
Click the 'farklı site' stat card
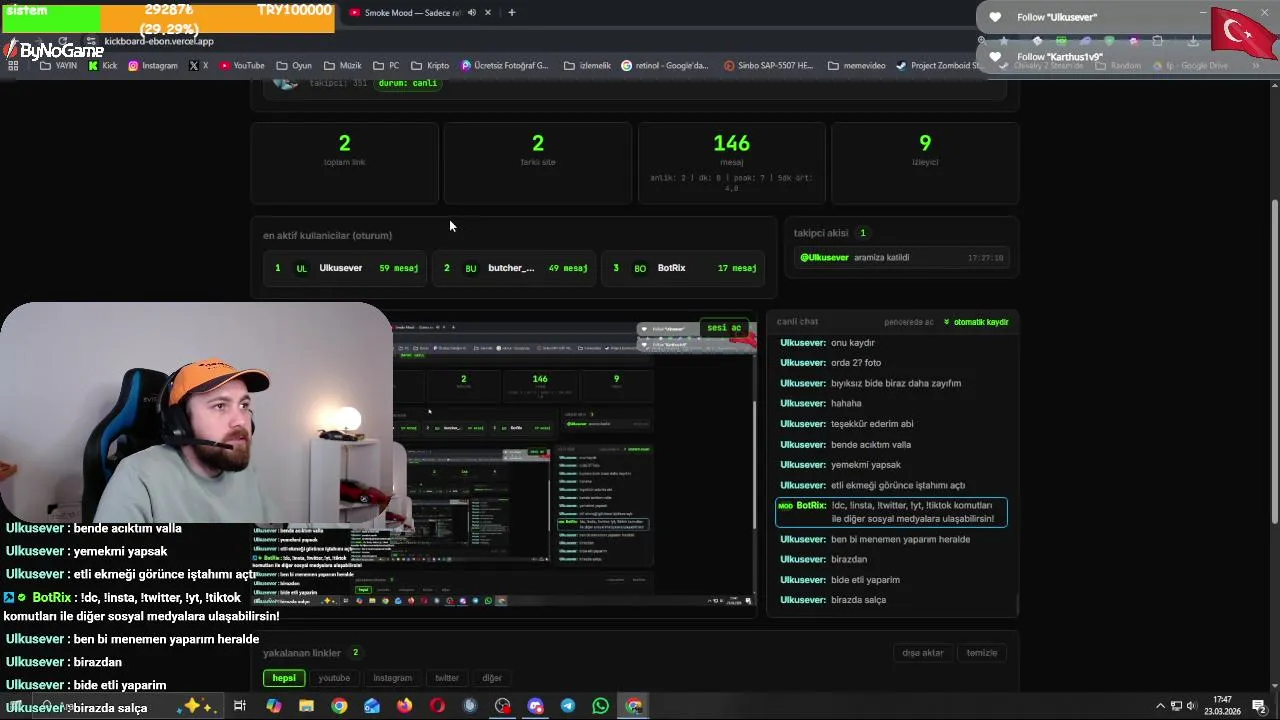pyautogui.click(x=538, y=163)
